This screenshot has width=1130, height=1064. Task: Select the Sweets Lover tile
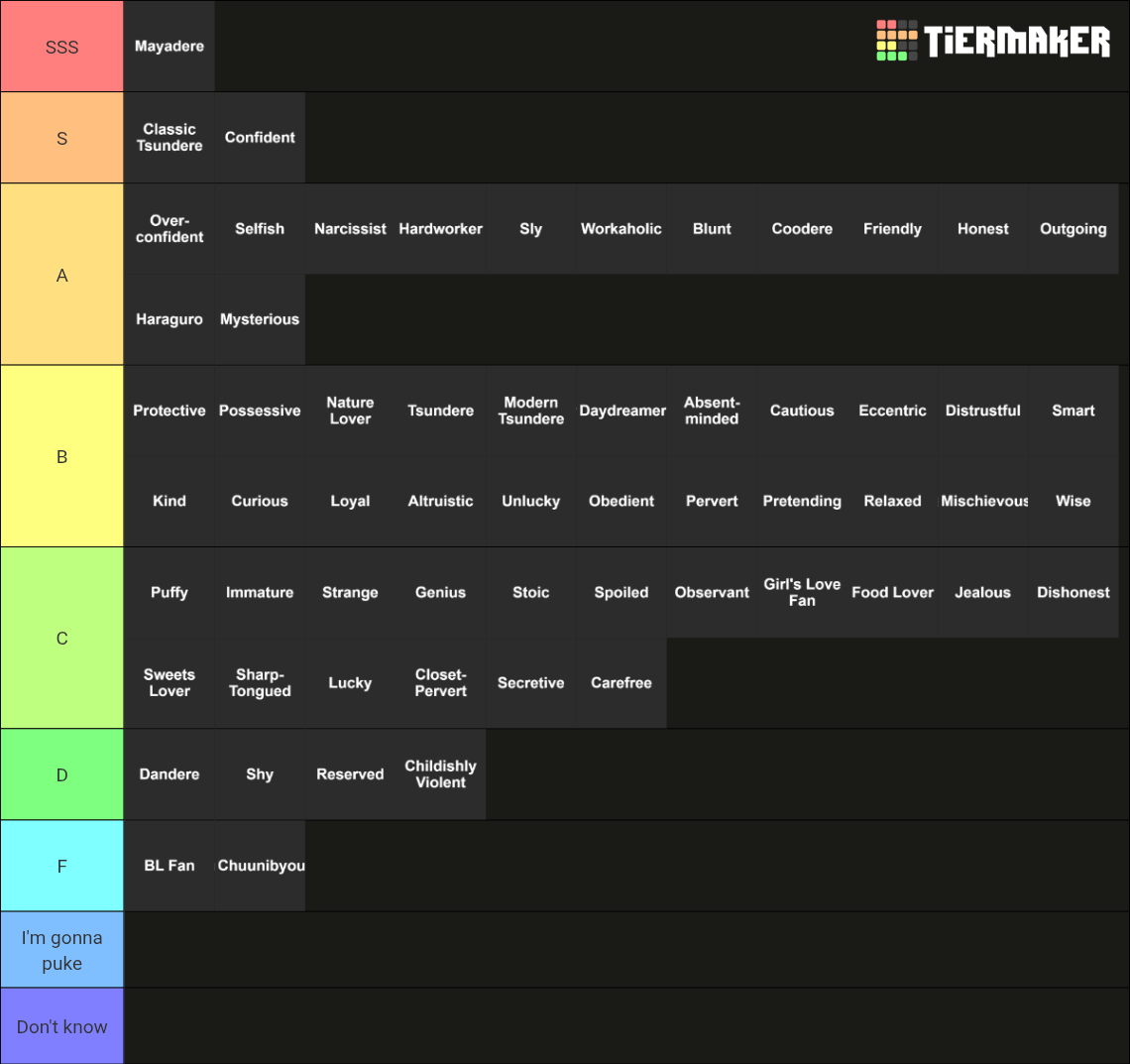click(169, 682)
